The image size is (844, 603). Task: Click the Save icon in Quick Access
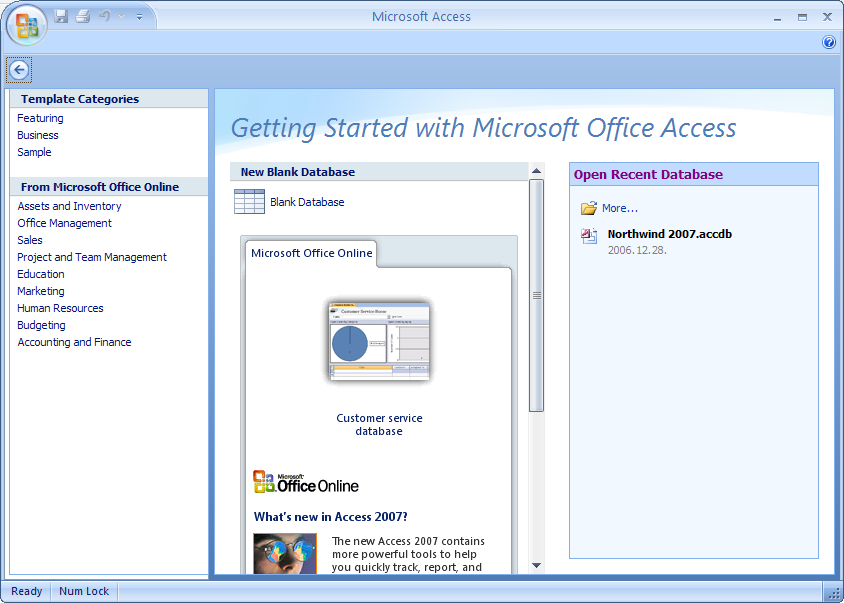pyautogui.click(x=61, y=16)
